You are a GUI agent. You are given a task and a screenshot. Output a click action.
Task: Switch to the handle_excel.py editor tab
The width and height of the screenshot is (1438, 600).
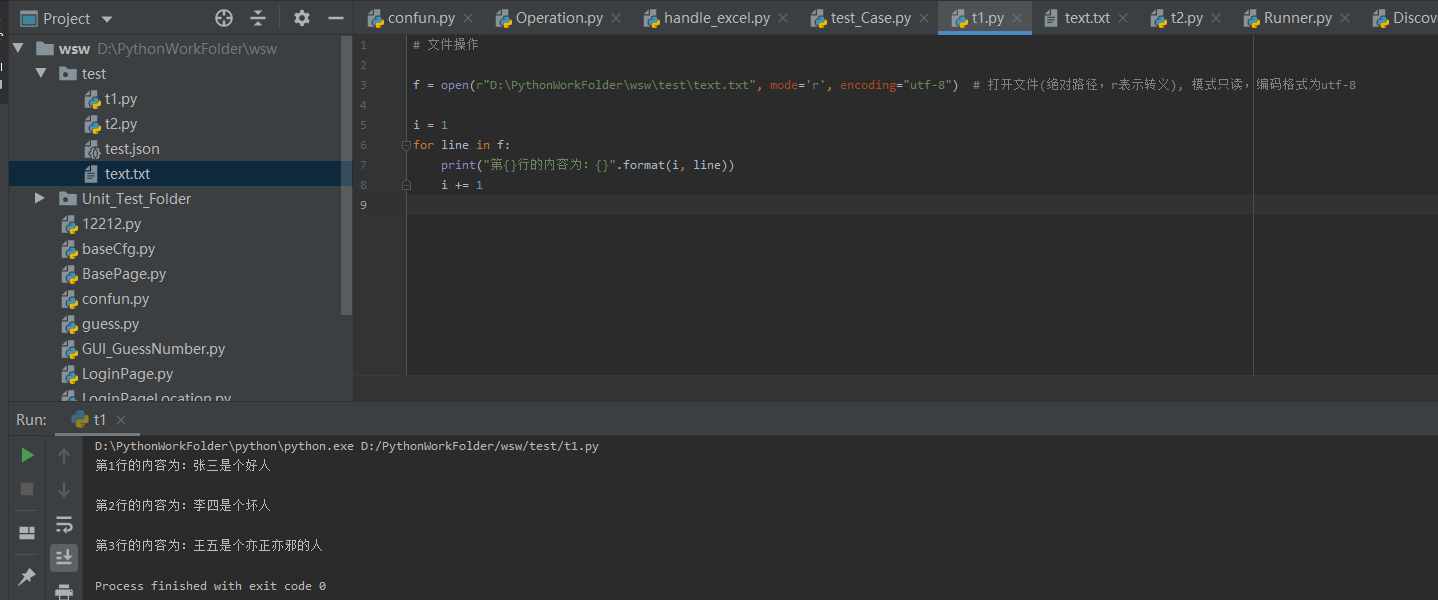pyautogui.click(x=717, y=18)
